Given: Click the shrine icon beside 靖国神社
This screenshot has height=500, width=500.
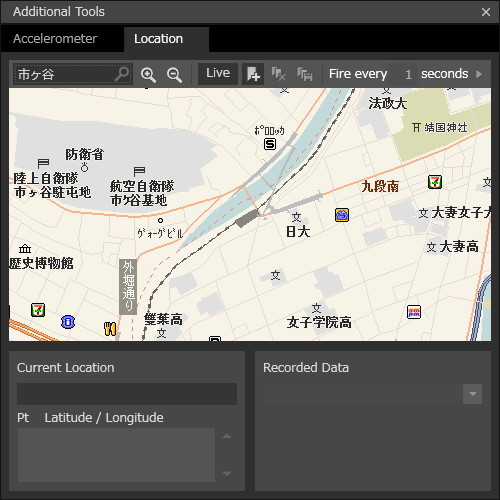Looking at the screenshot, I should (x=416, y=127).
